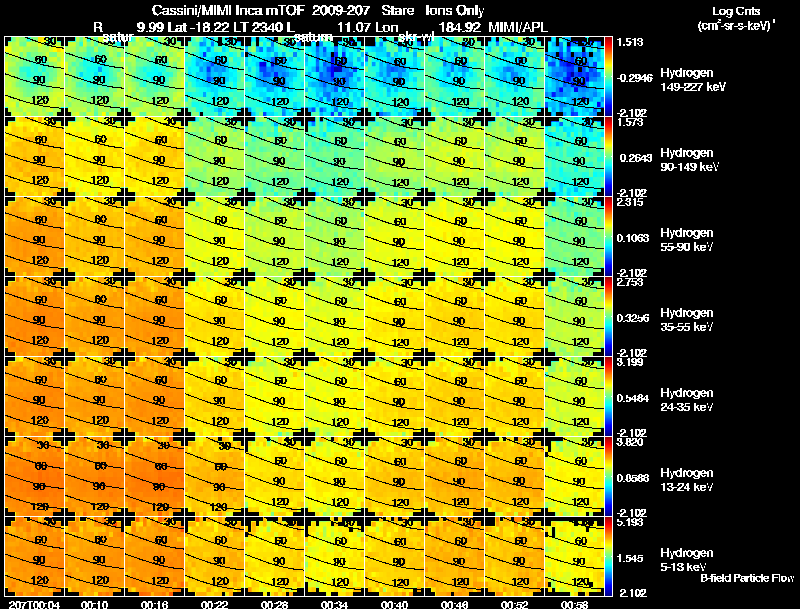Click the '207T00:04' time label
The height and width of the screenshot is (609, 800).
coord(34,604)
